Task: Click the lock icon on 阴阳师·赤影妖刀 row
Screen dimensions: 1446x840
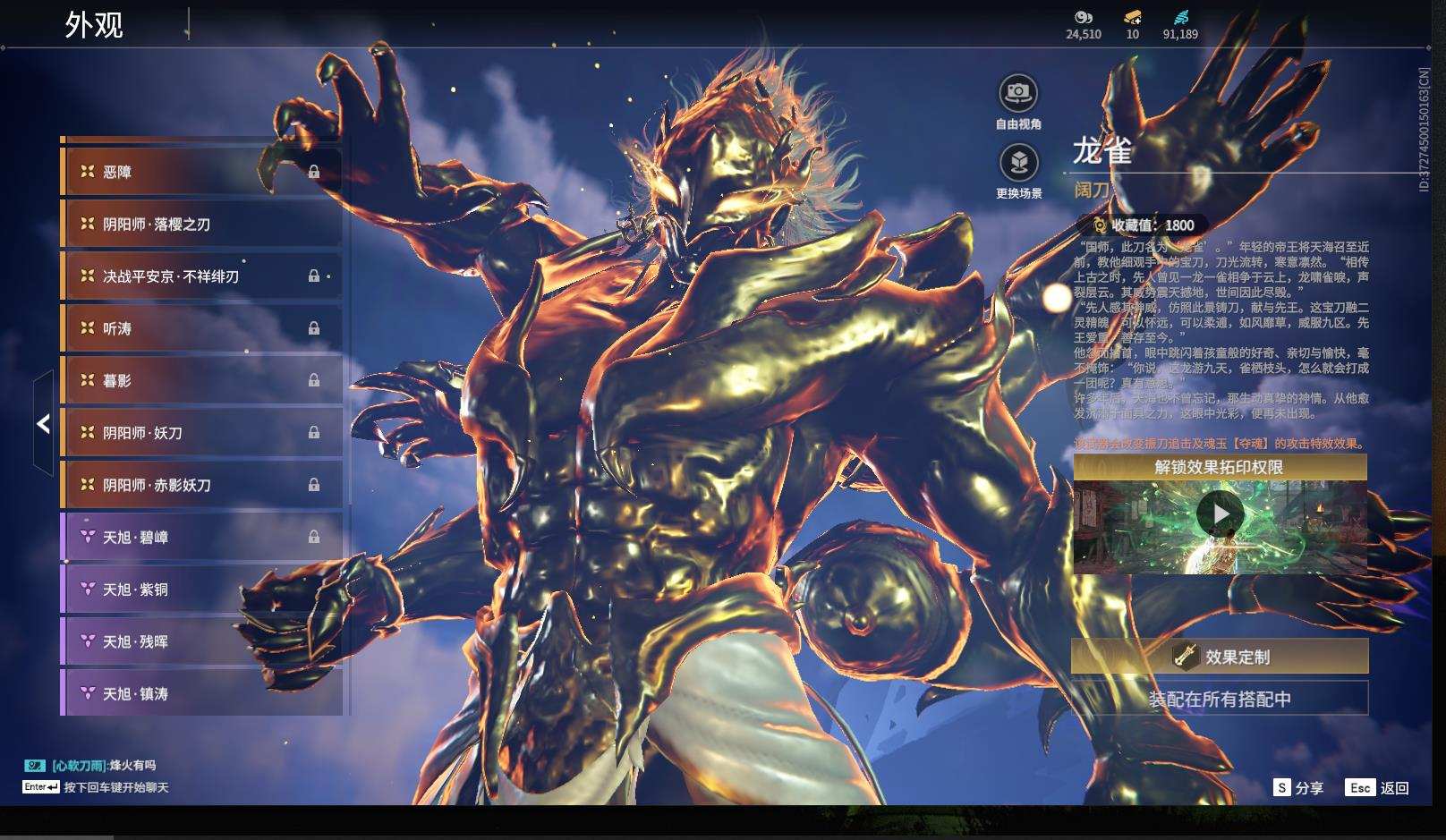Action: click(314, 485)
